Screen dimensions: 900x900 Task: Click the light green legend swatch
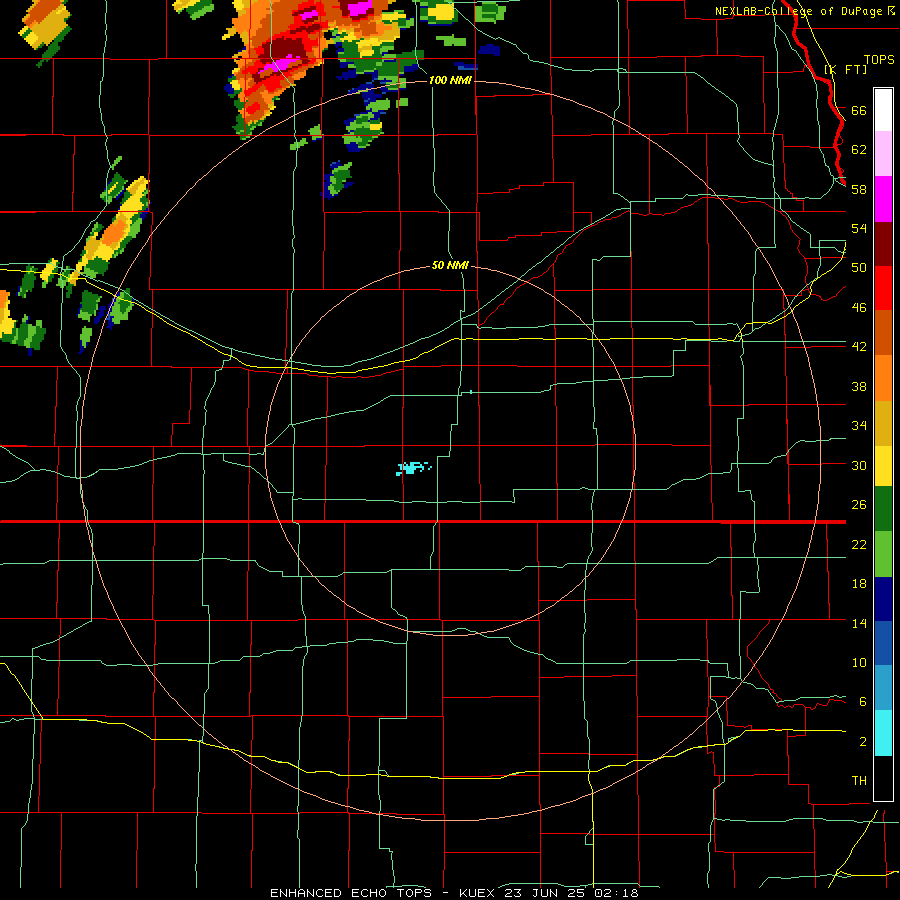tap(883, 554)
